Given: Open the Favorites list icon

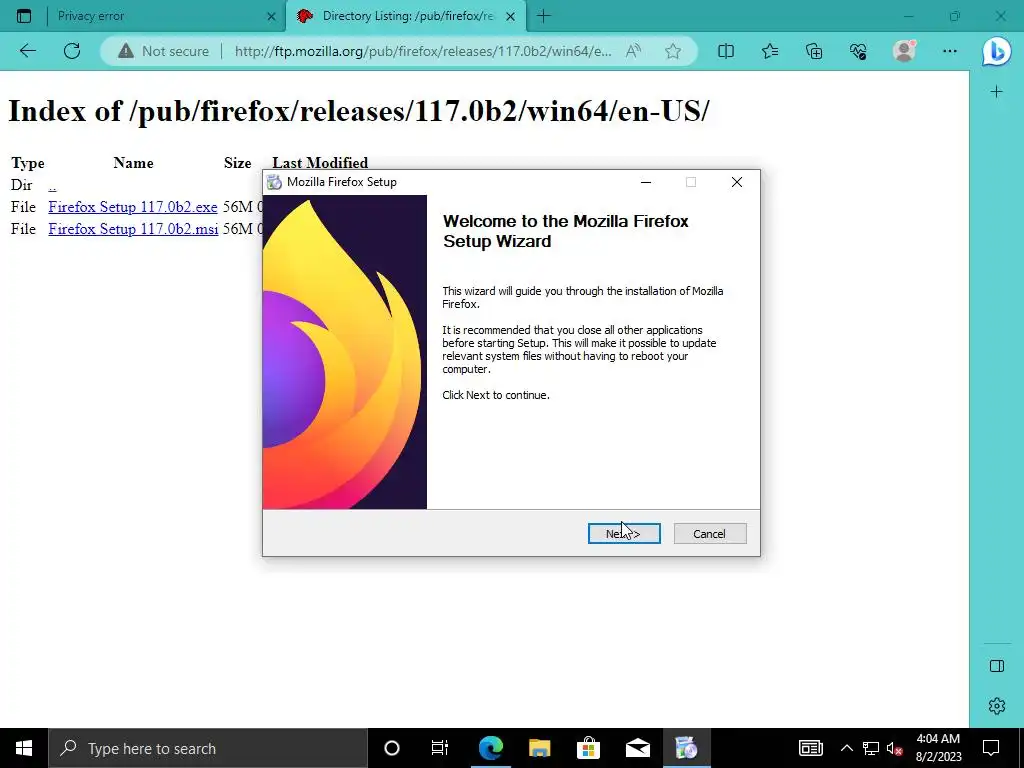Looking at the screenshot, I should point(770,51).
